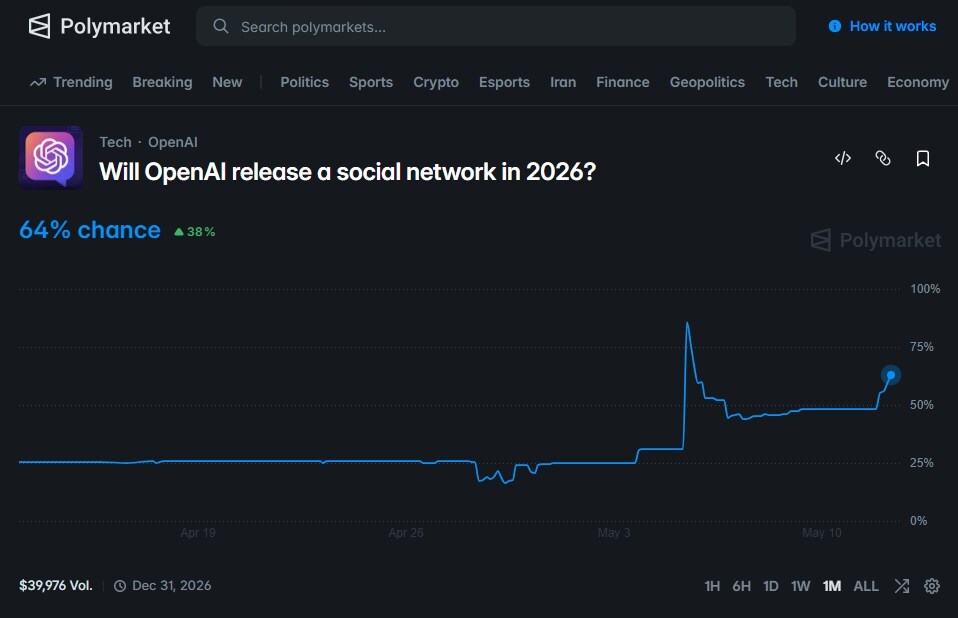Click the market title about OpenAI social network
958x618 pixels.
347,172
